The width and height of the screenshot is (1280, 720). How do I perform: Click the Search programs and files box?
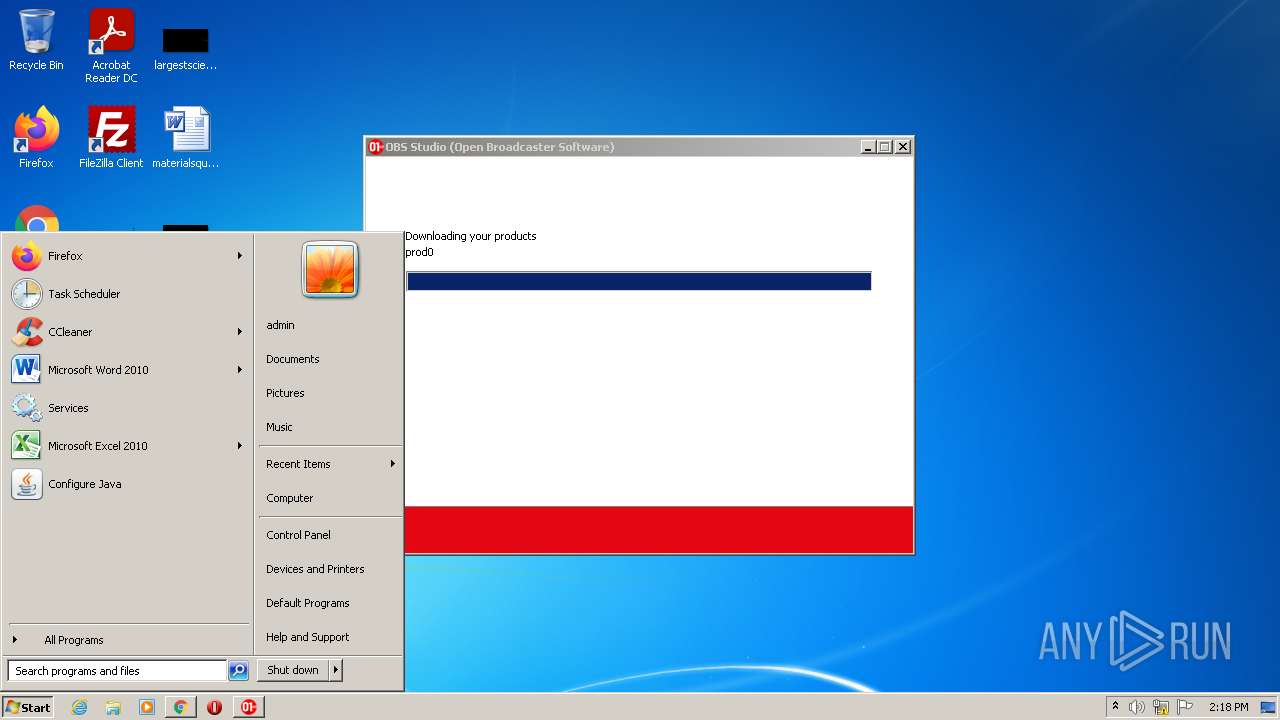click(x=117, y=671)
